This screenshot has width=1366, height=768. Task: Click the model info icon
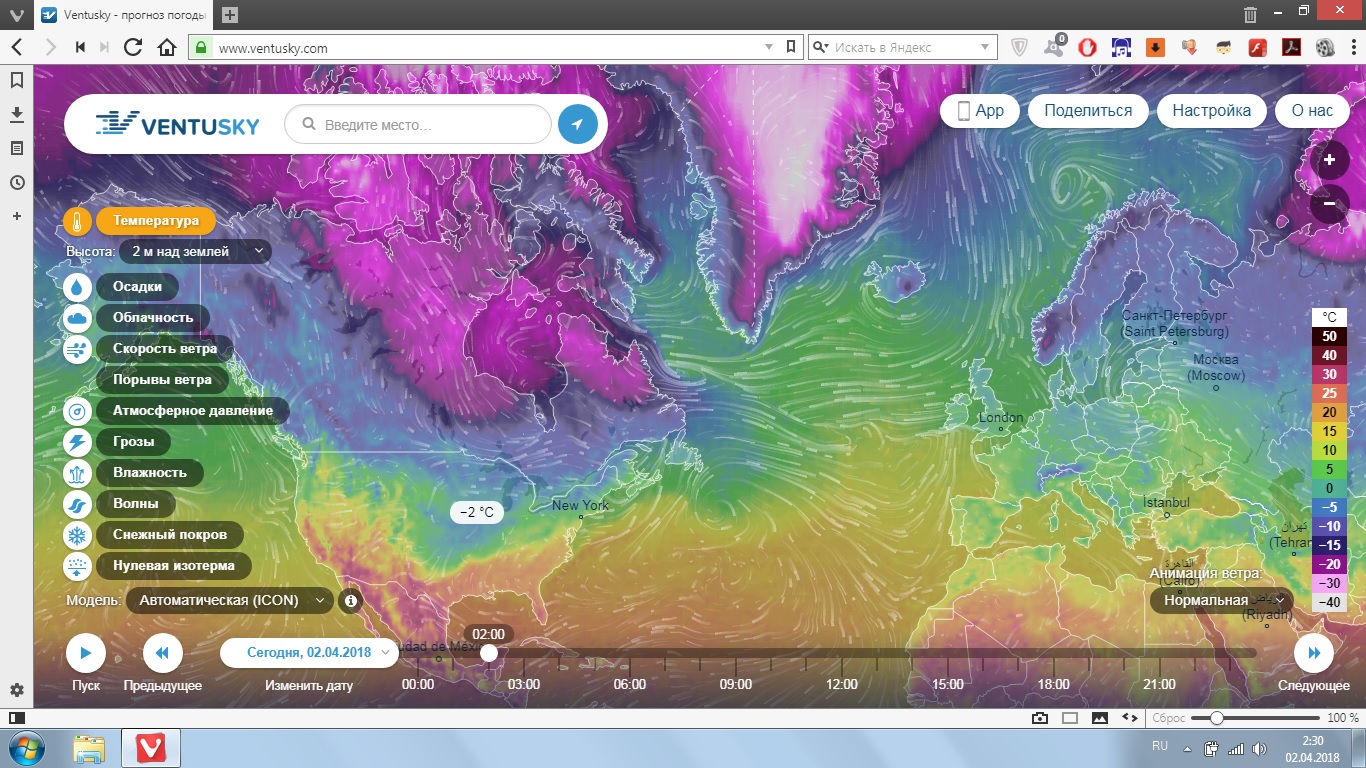click(350, 601)
